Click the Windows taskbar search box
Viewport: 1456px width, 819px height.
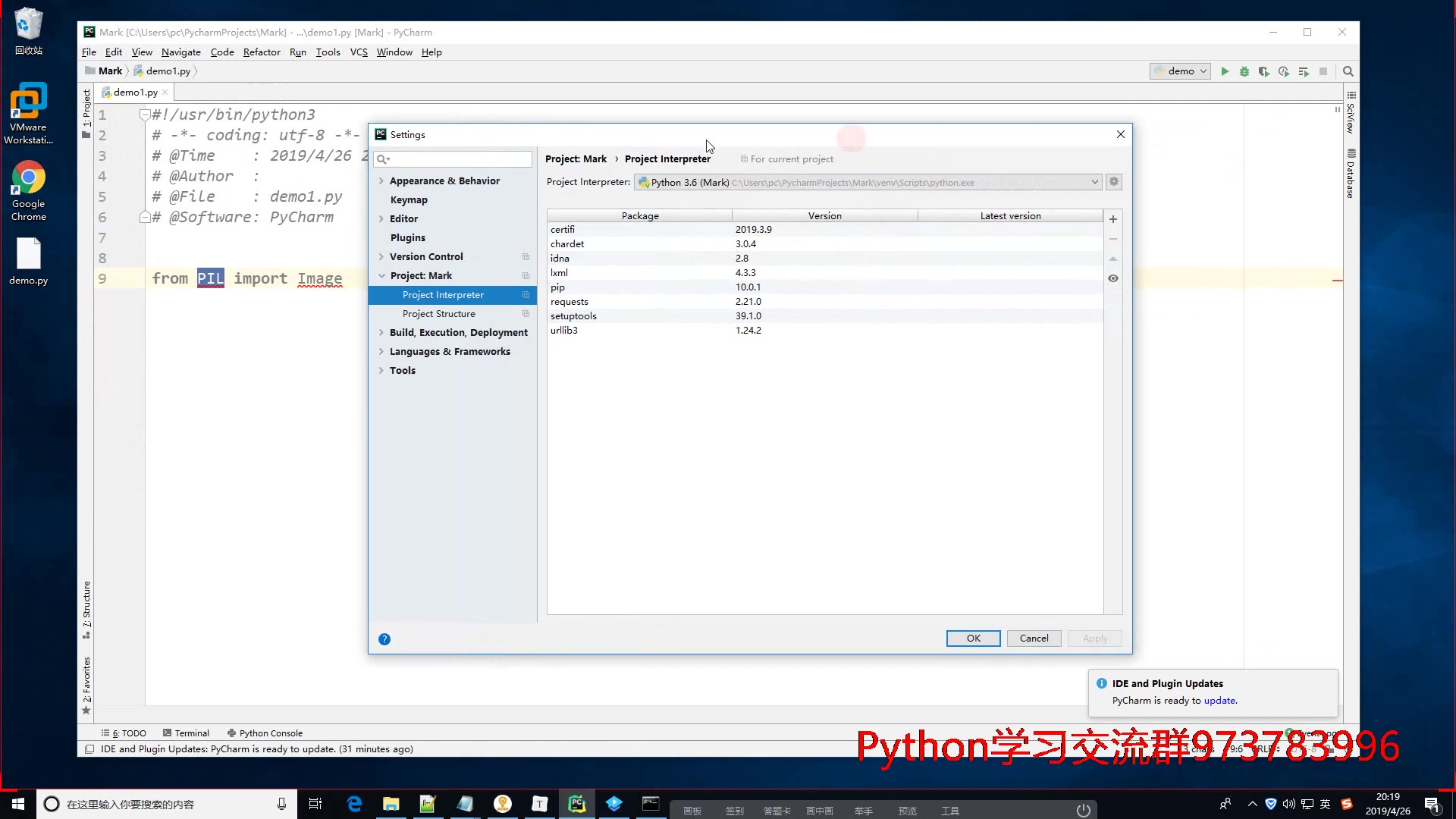tap(165, 804)
